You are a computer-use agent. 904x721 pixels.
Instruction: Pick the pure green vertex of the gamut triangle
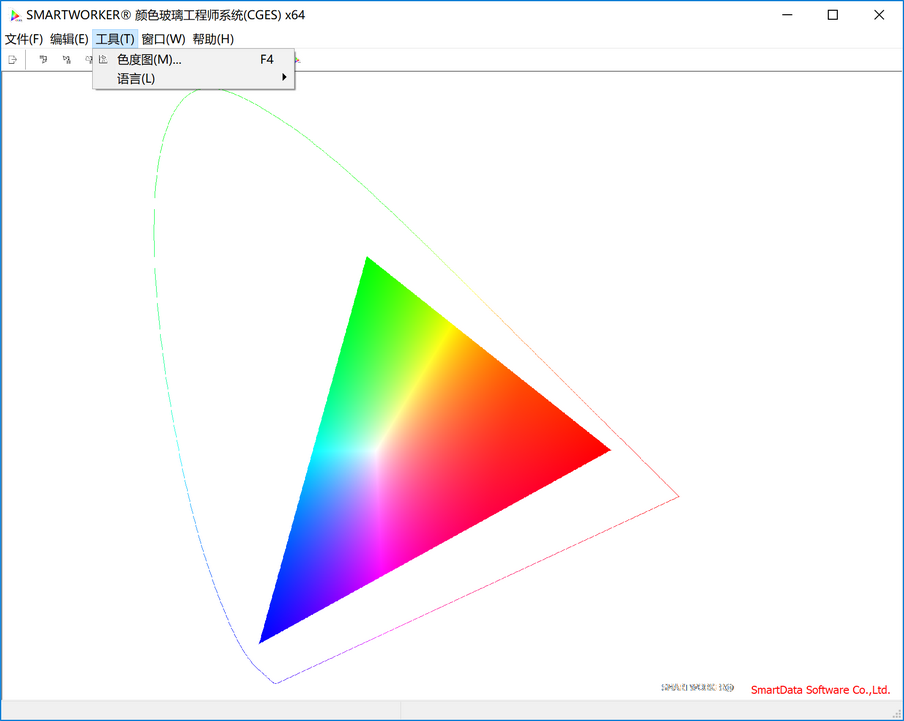coord(368,262)
